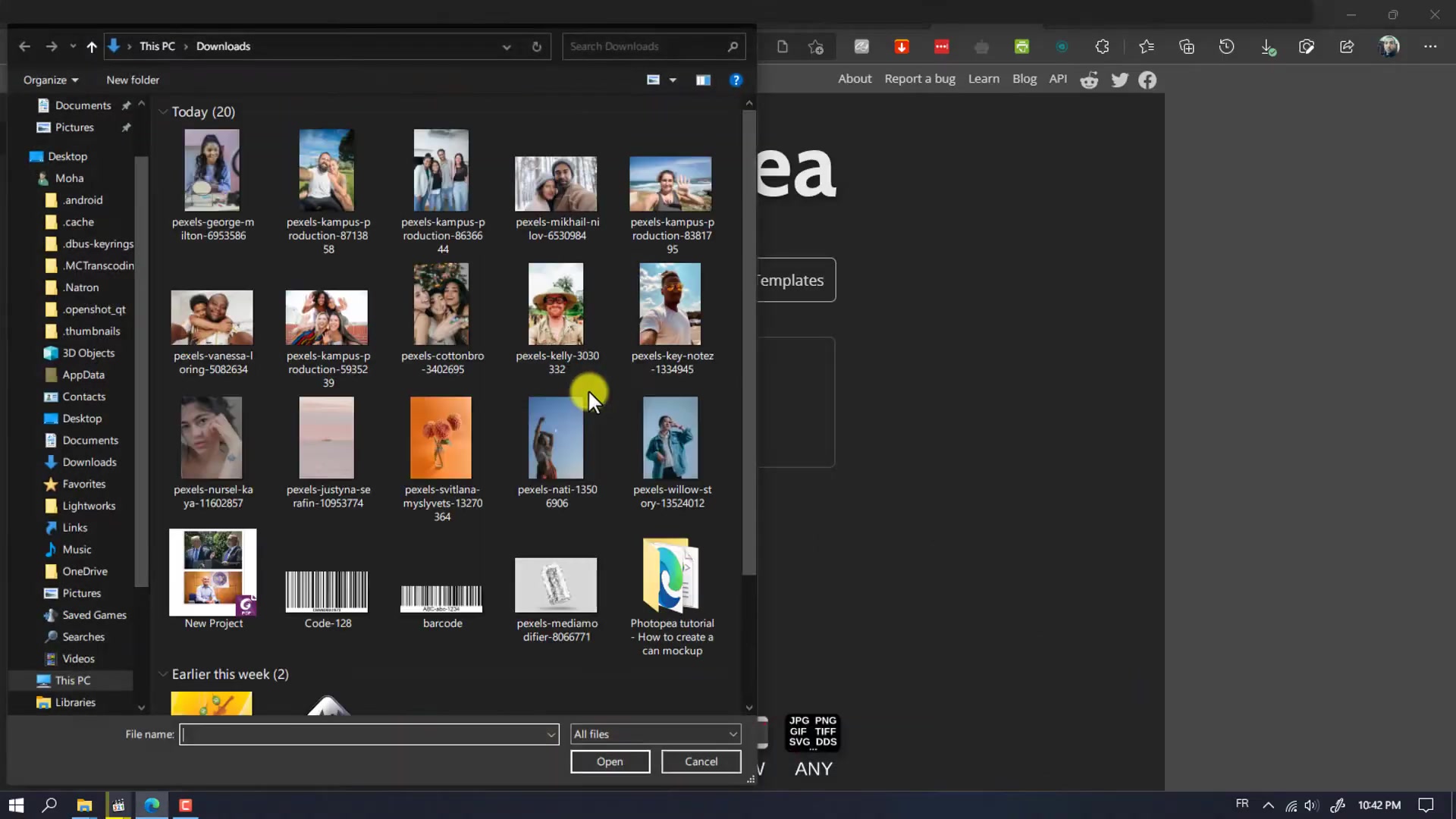Click the blue Help question-mark icon in the dialog

[736, 80]
